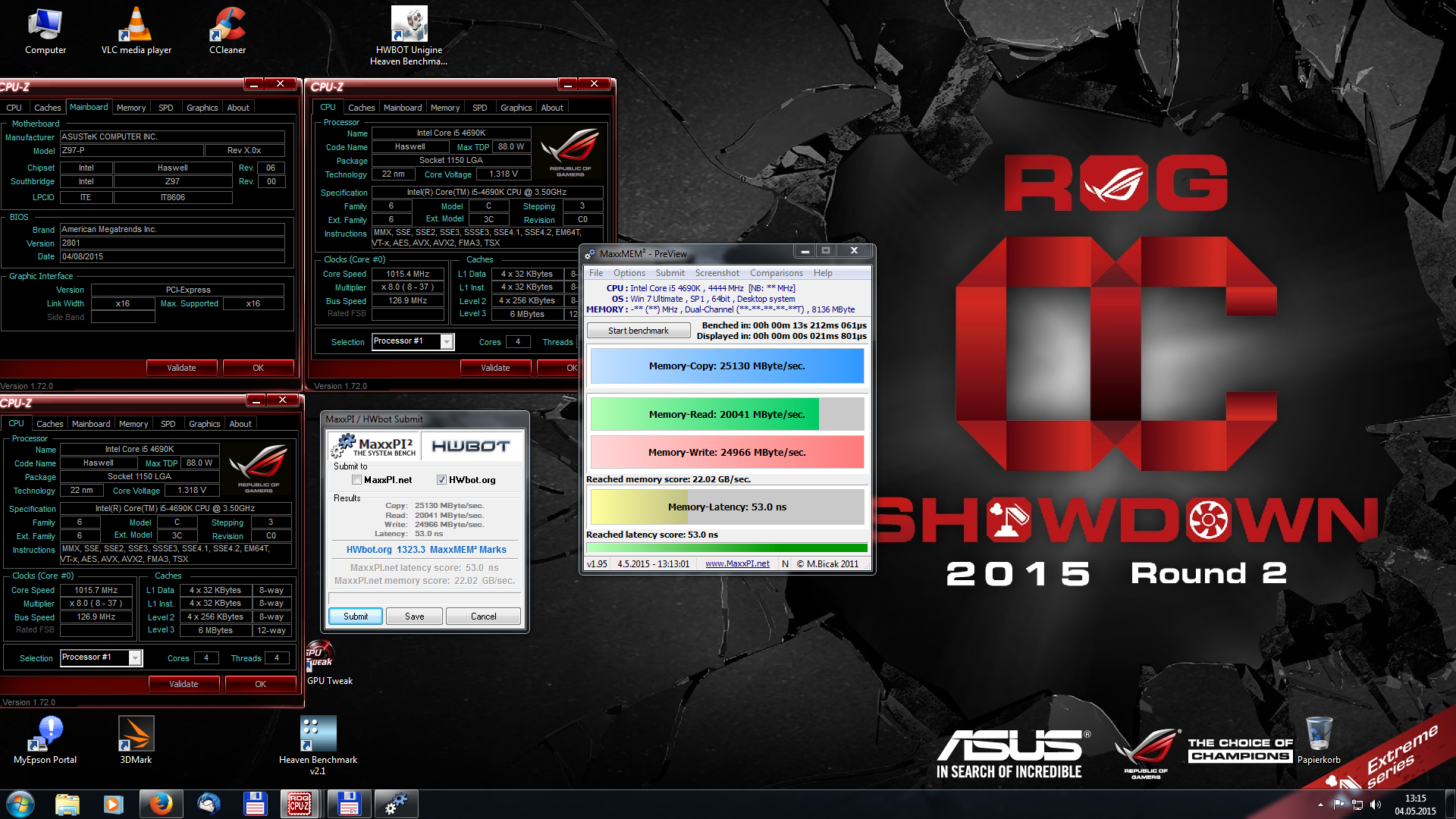Click Core Speed 1015.4 MHz value
1456x819 pixels.
(408, 275)
